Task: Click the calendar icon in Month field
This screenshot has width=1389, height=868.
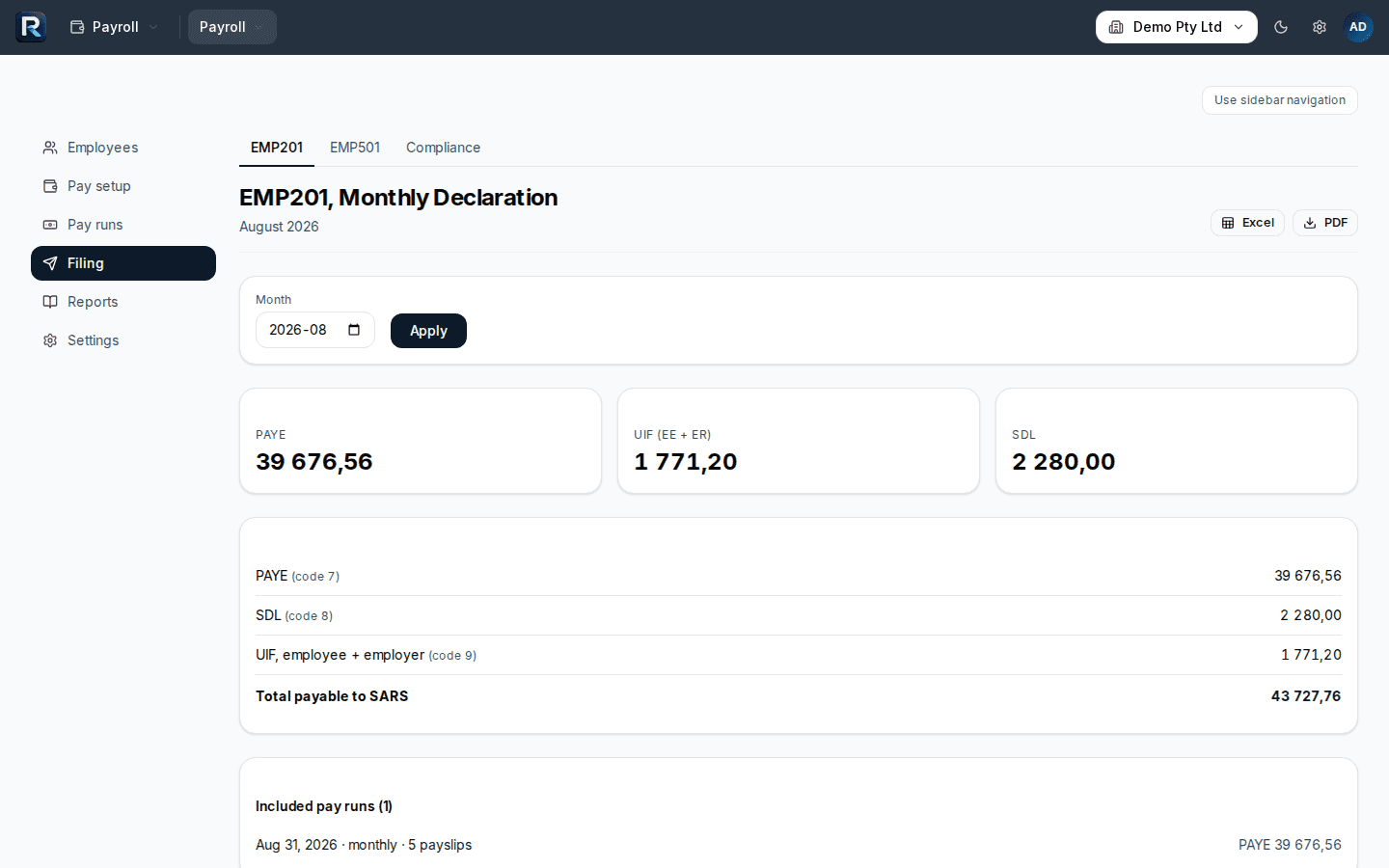Action: point(354,330)
